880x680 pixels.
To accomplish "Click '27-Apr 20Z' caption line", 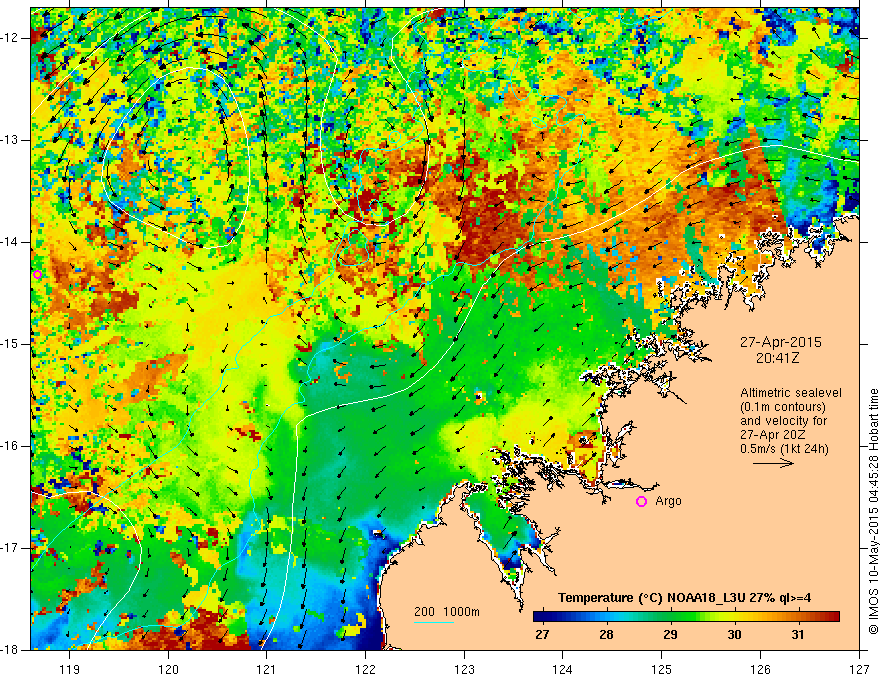I will click(x=773, y=435).
